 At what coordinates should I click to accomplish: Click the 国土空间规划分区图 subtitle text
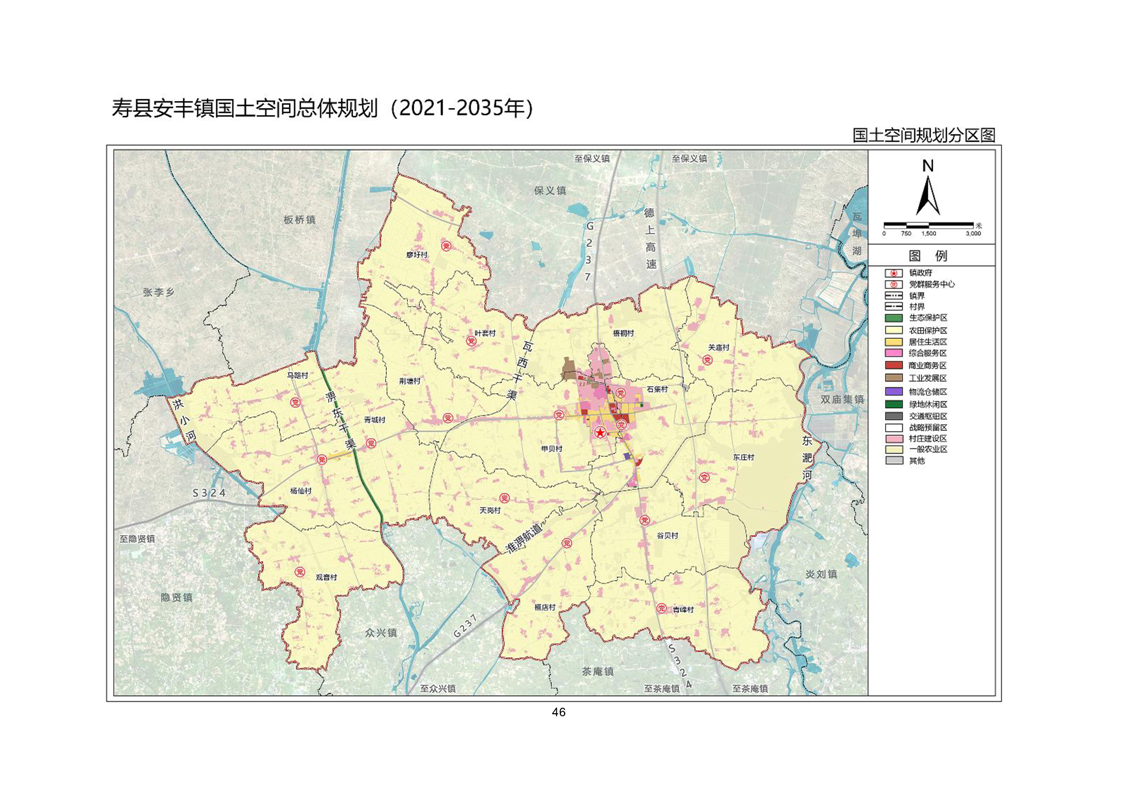click(925, 135)
